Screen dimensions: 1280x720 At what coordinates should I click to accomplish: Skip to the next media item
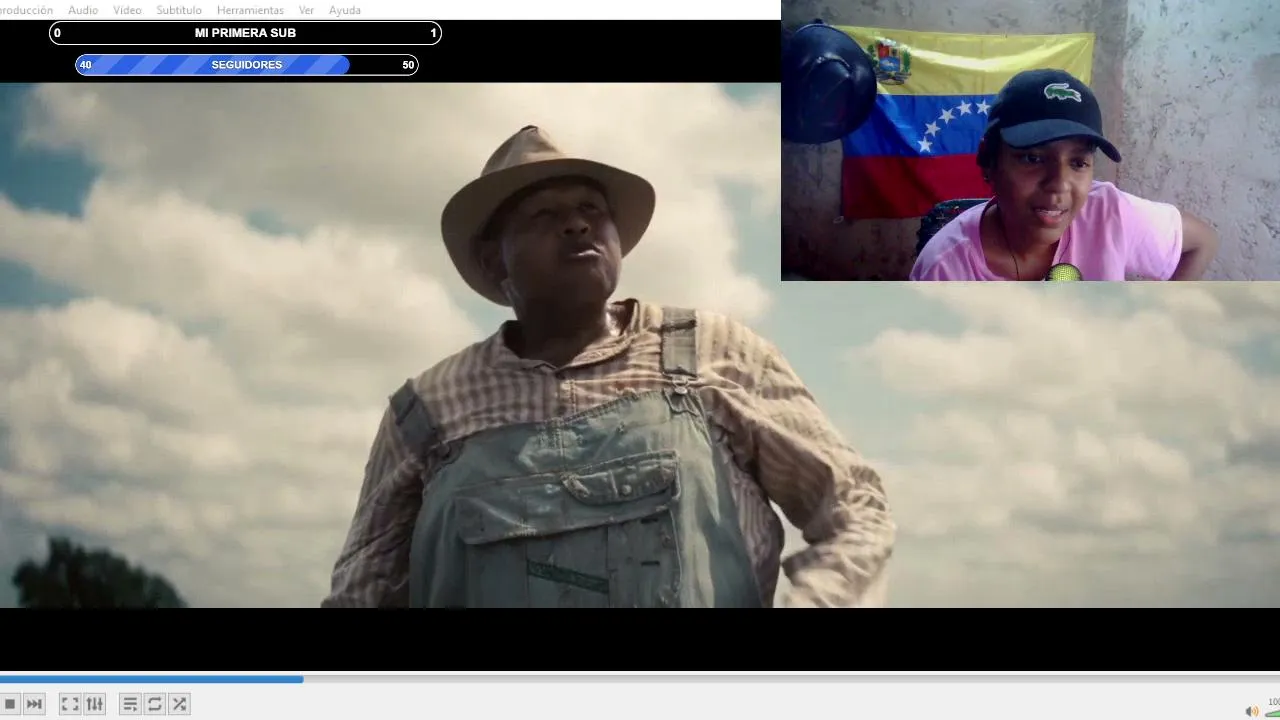click(x=34, y=704)
